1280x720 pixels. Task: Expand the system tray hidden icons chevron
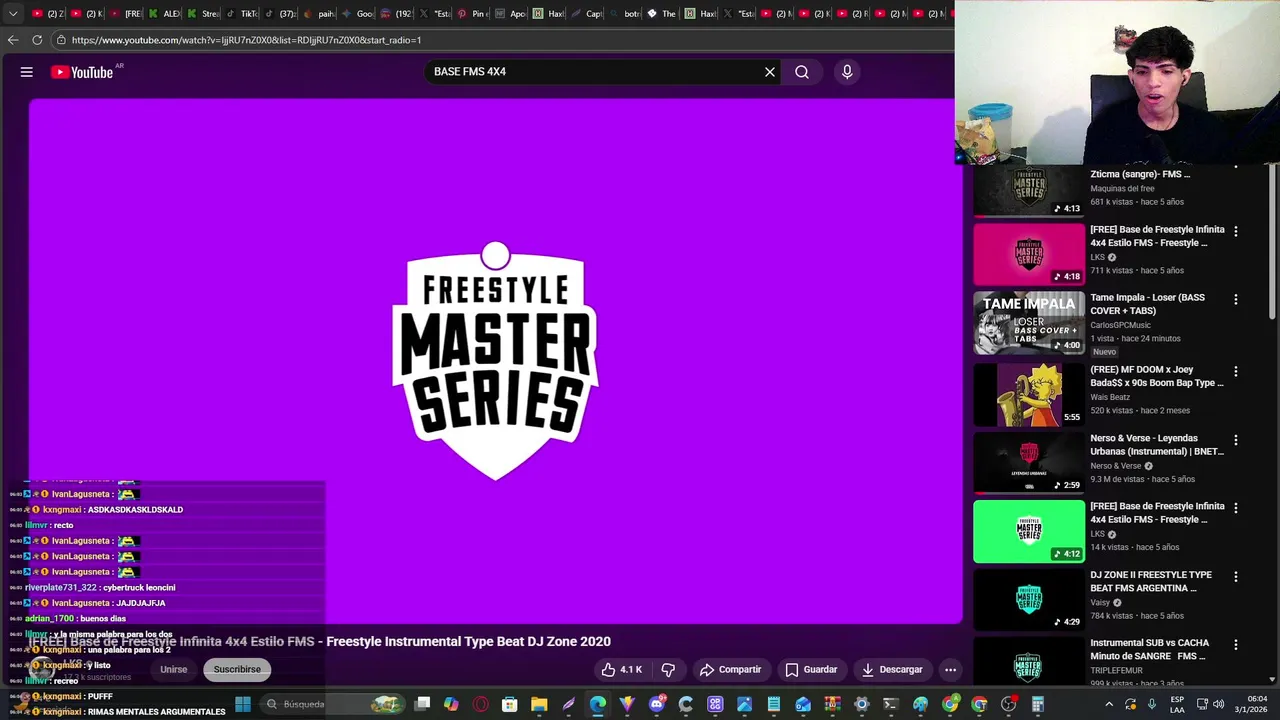(1109, 704)
